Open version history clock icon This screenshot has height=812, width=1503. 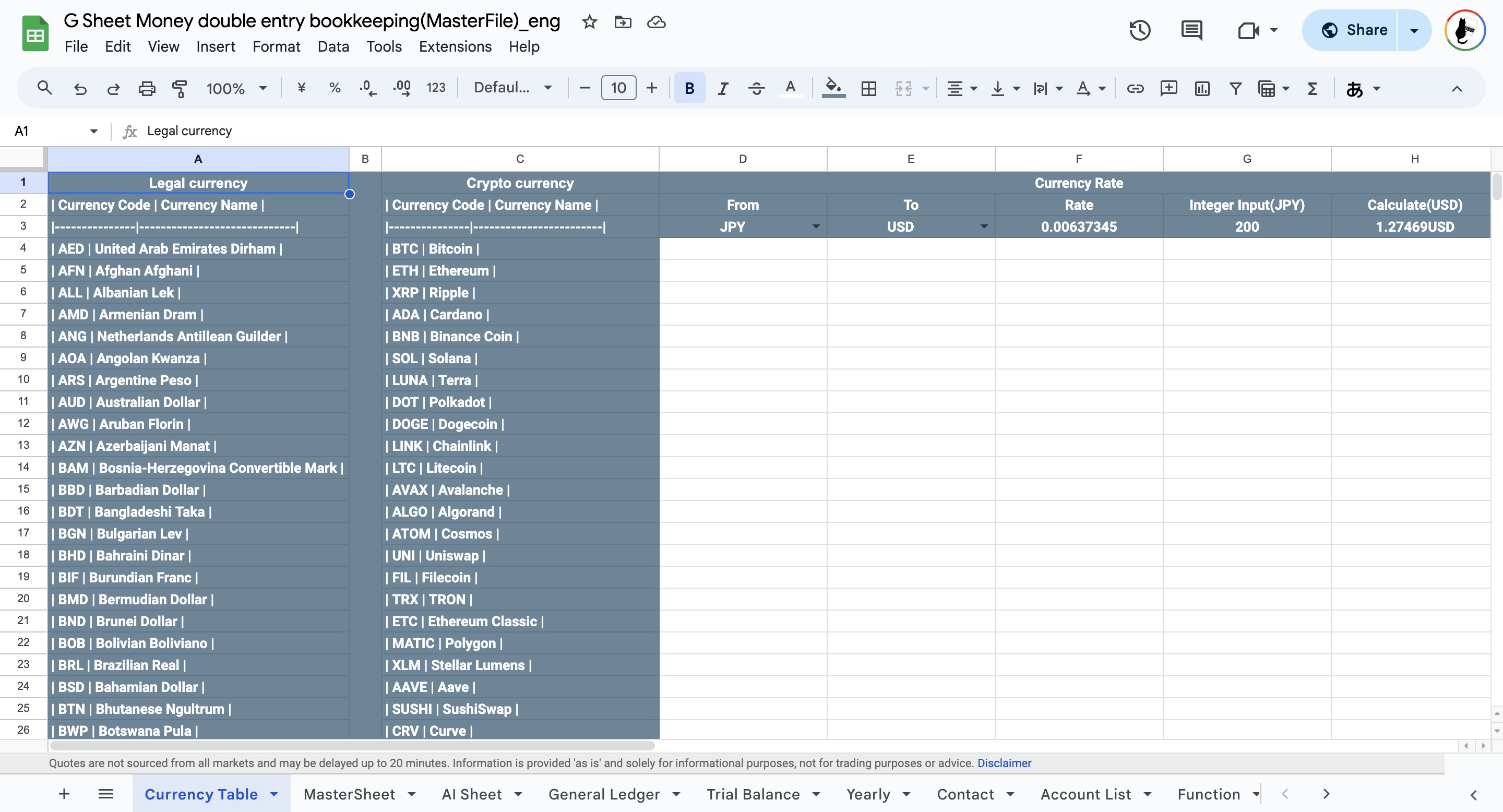(1139, 30)
